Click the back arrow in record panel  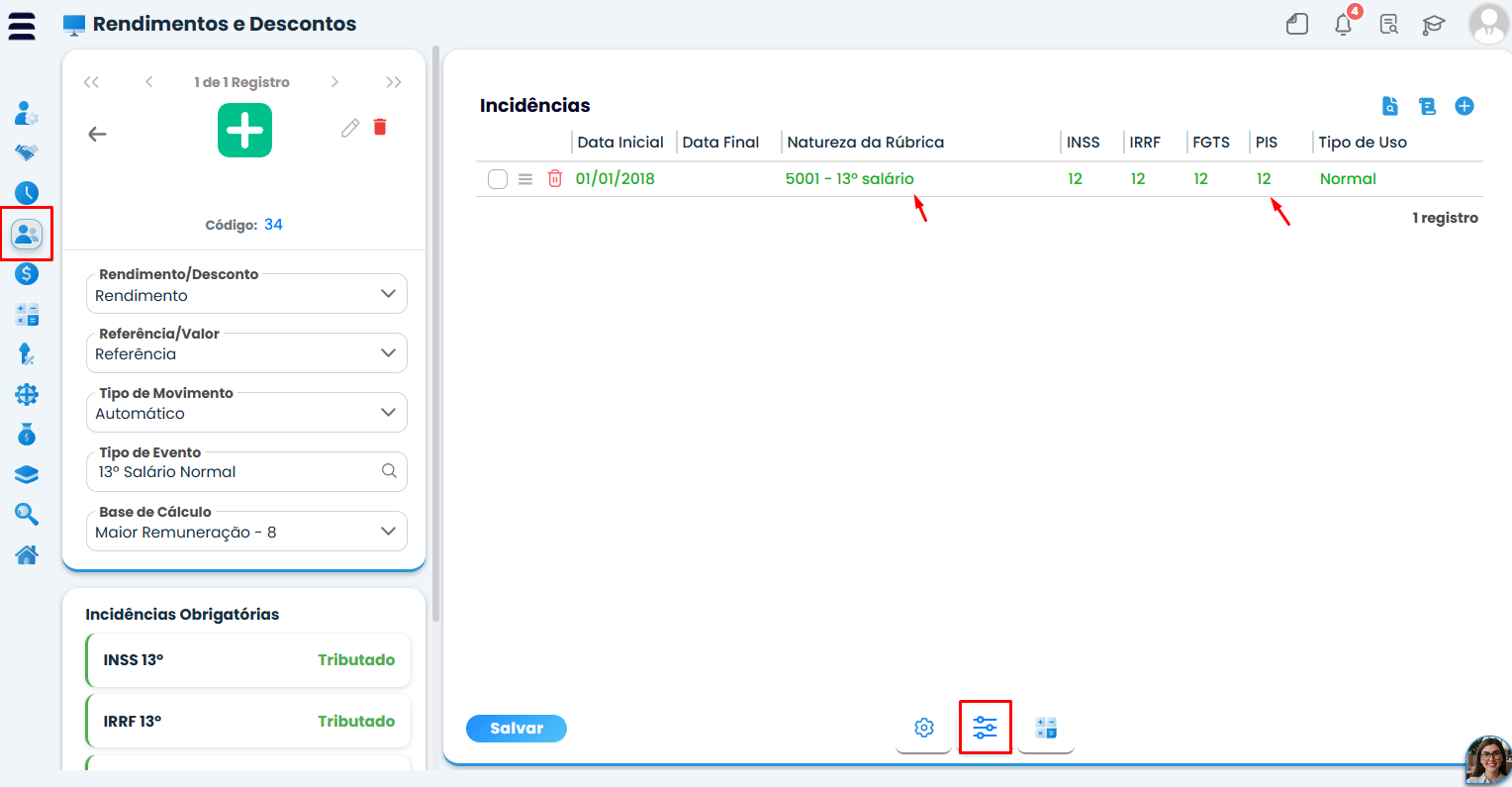(x=97, y=134)
